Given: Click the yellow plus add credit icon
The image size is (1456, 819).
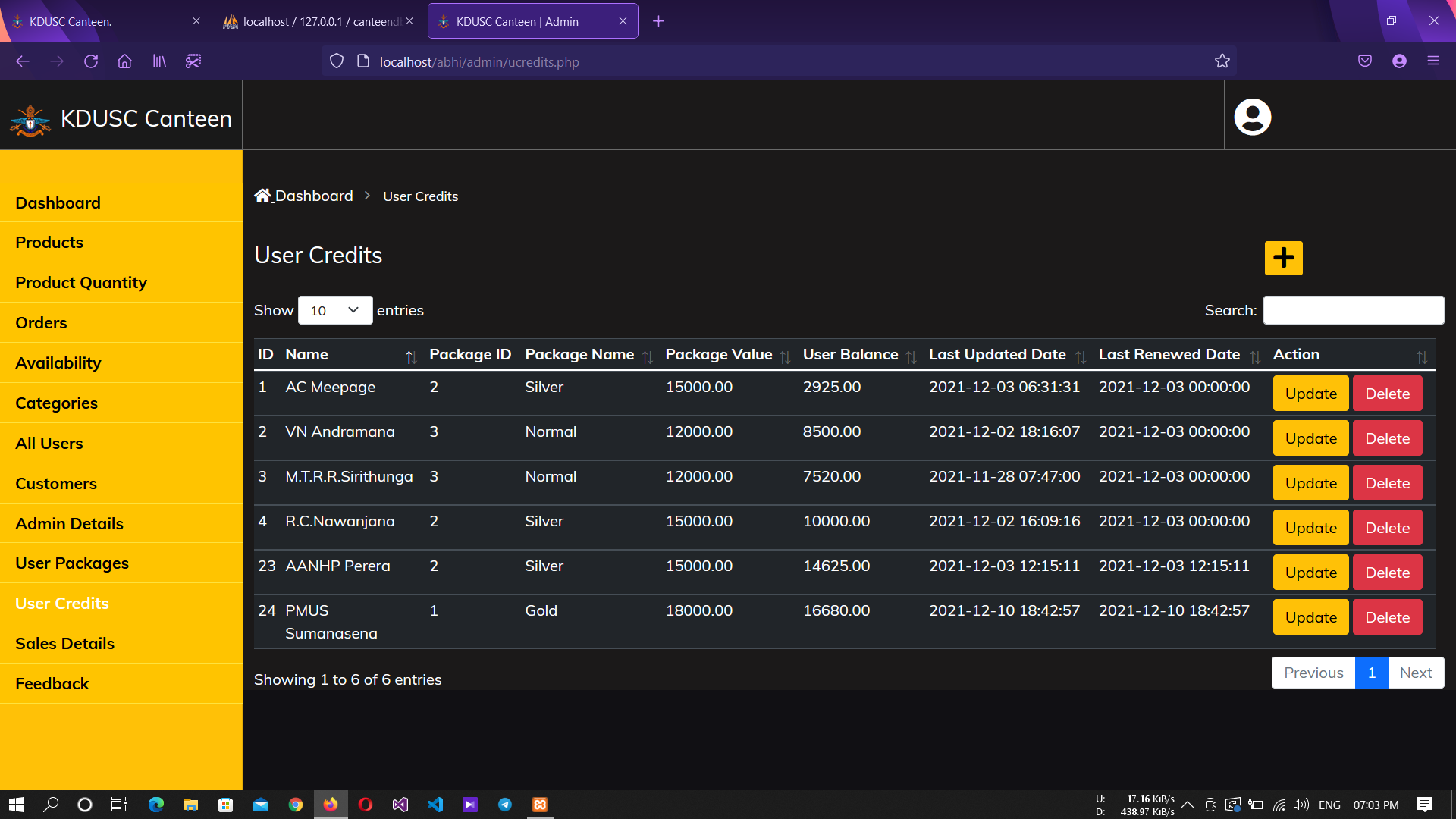Looking at the screenshot, I should tap(1283, 258).
